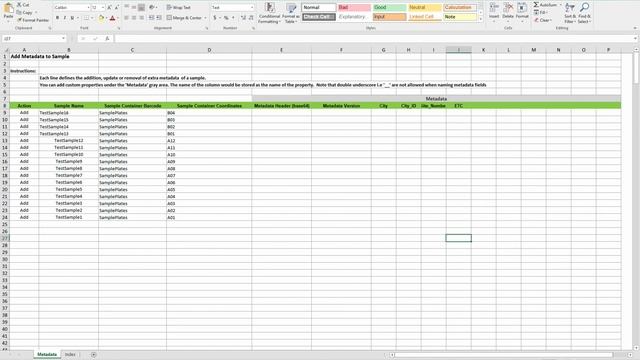Open the font name dropdown
640x360 pixels.
(88, 8)
